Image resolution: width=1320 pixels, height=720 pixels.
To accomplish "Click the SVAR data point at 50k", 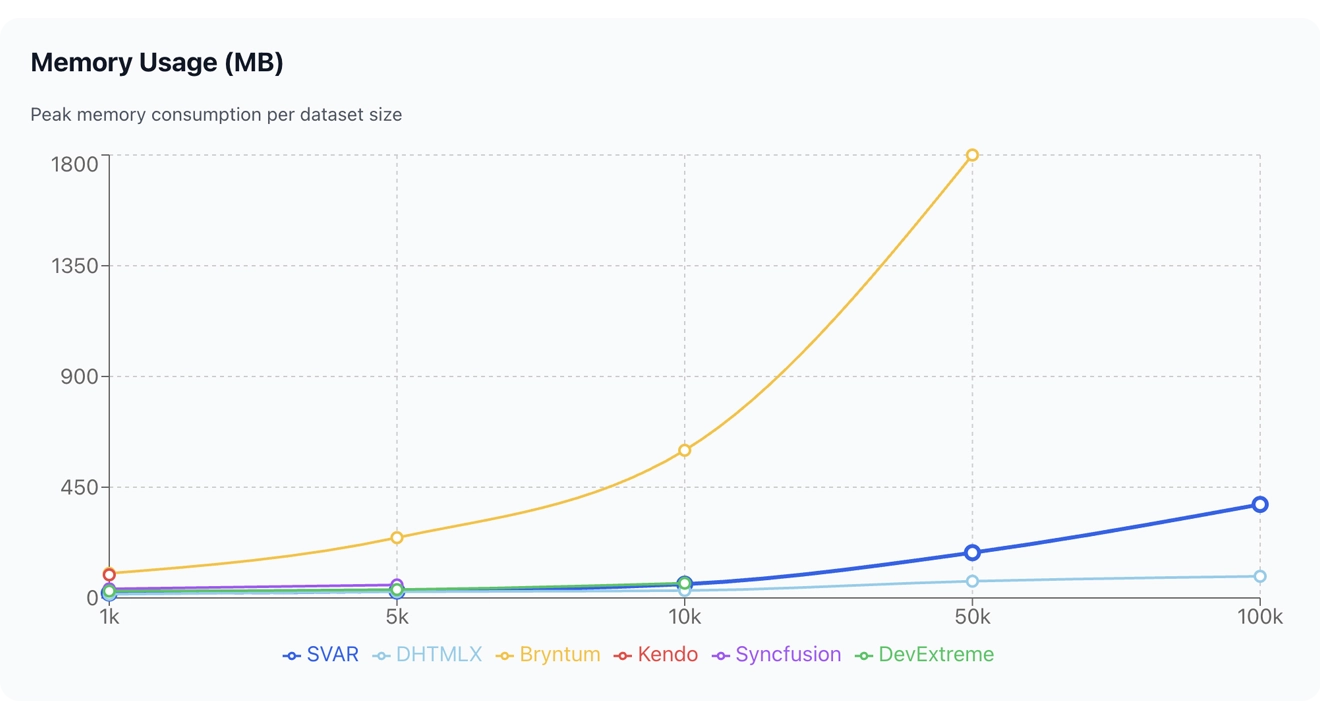I will coord(971,551).
